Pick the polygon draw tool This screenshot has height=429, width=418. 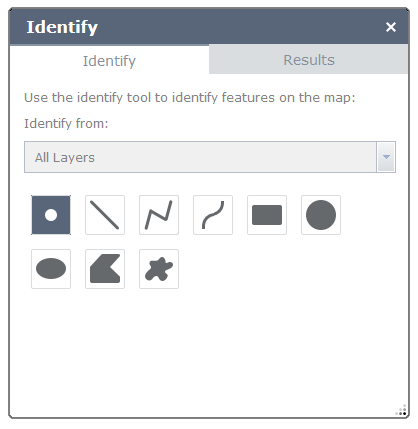click(105, 269)
